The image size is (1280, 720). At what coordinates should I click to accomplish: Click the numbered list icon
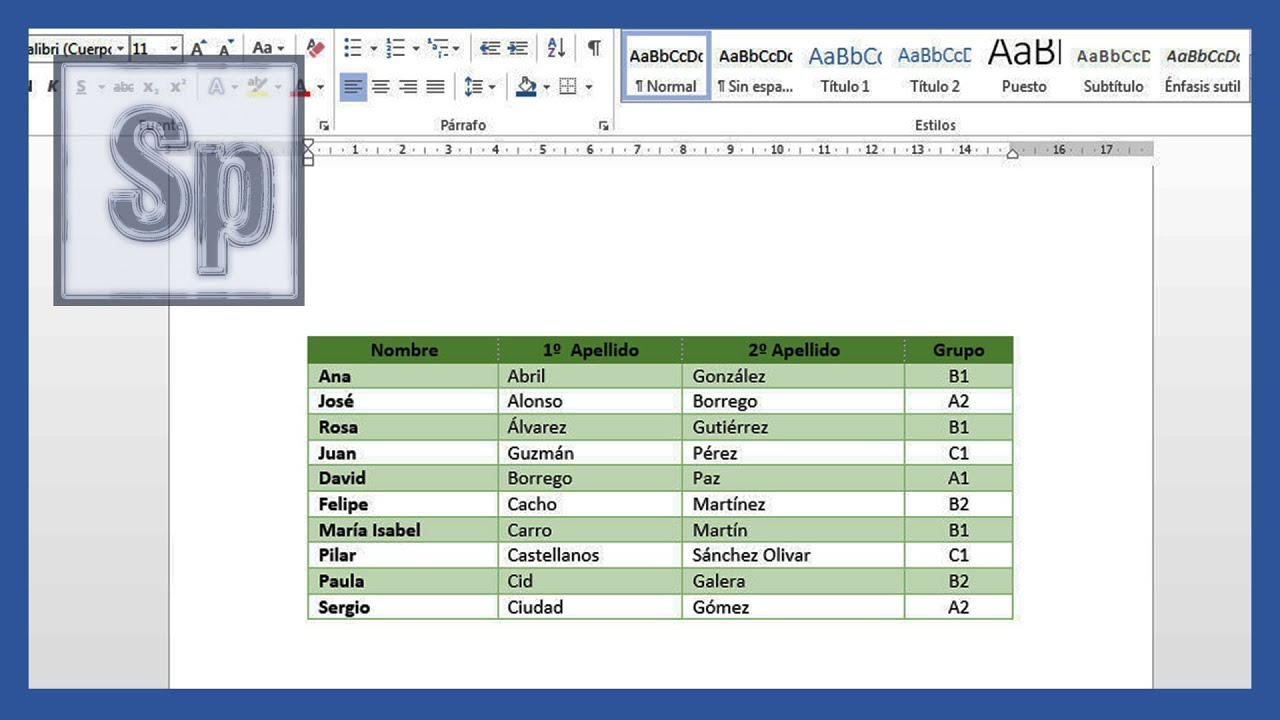tap(395, 48)
